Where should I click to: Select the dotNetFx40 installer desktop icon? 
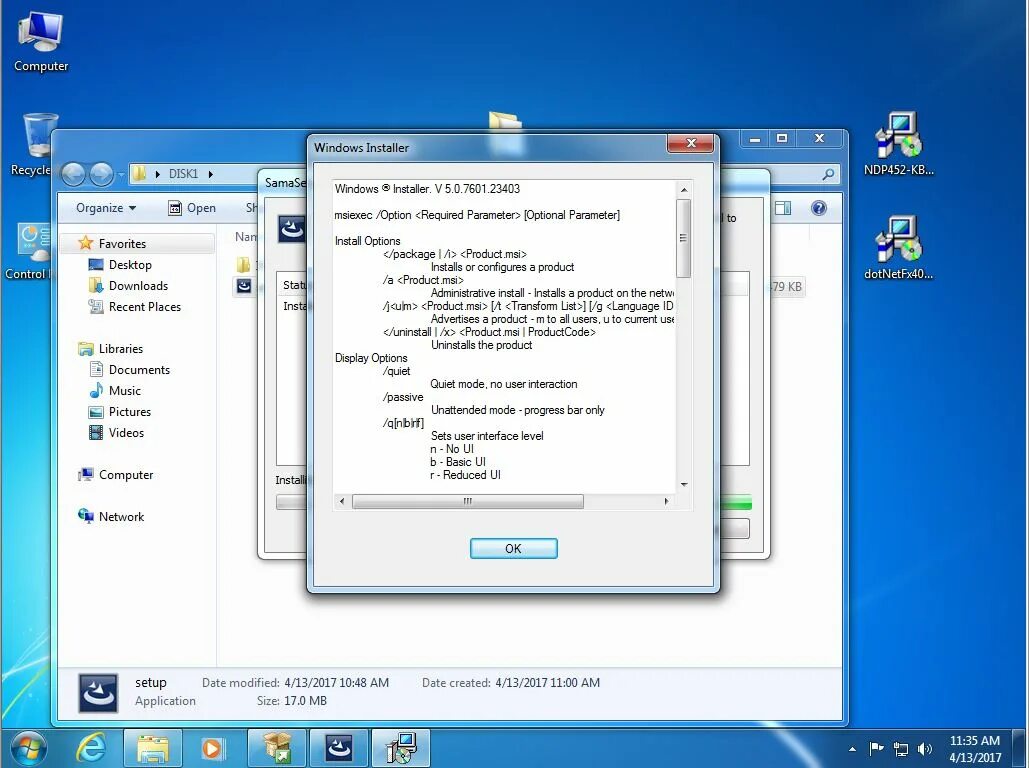click(x=898, y=248)
